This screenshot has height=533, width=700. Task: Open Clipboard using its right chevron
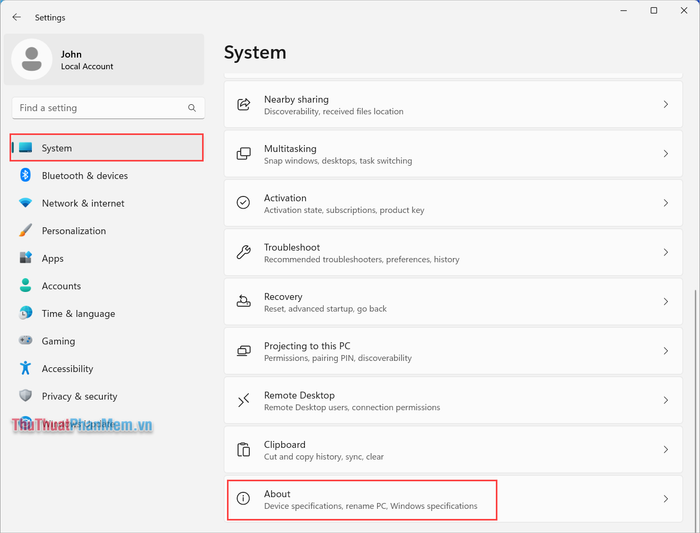pos(666,450)
